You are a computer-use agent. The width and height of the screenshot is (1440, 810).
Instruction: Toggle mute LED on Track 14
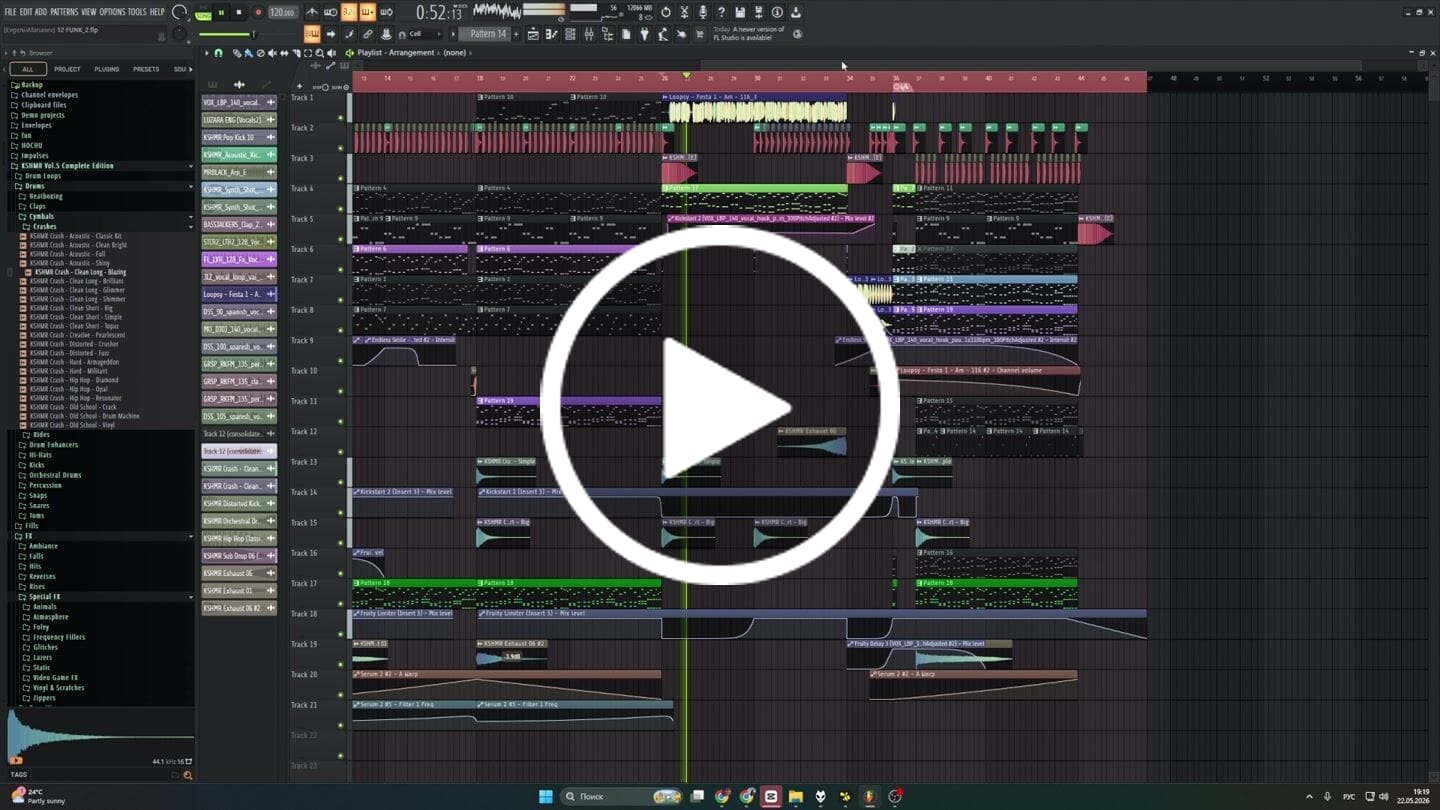[341, 513]
